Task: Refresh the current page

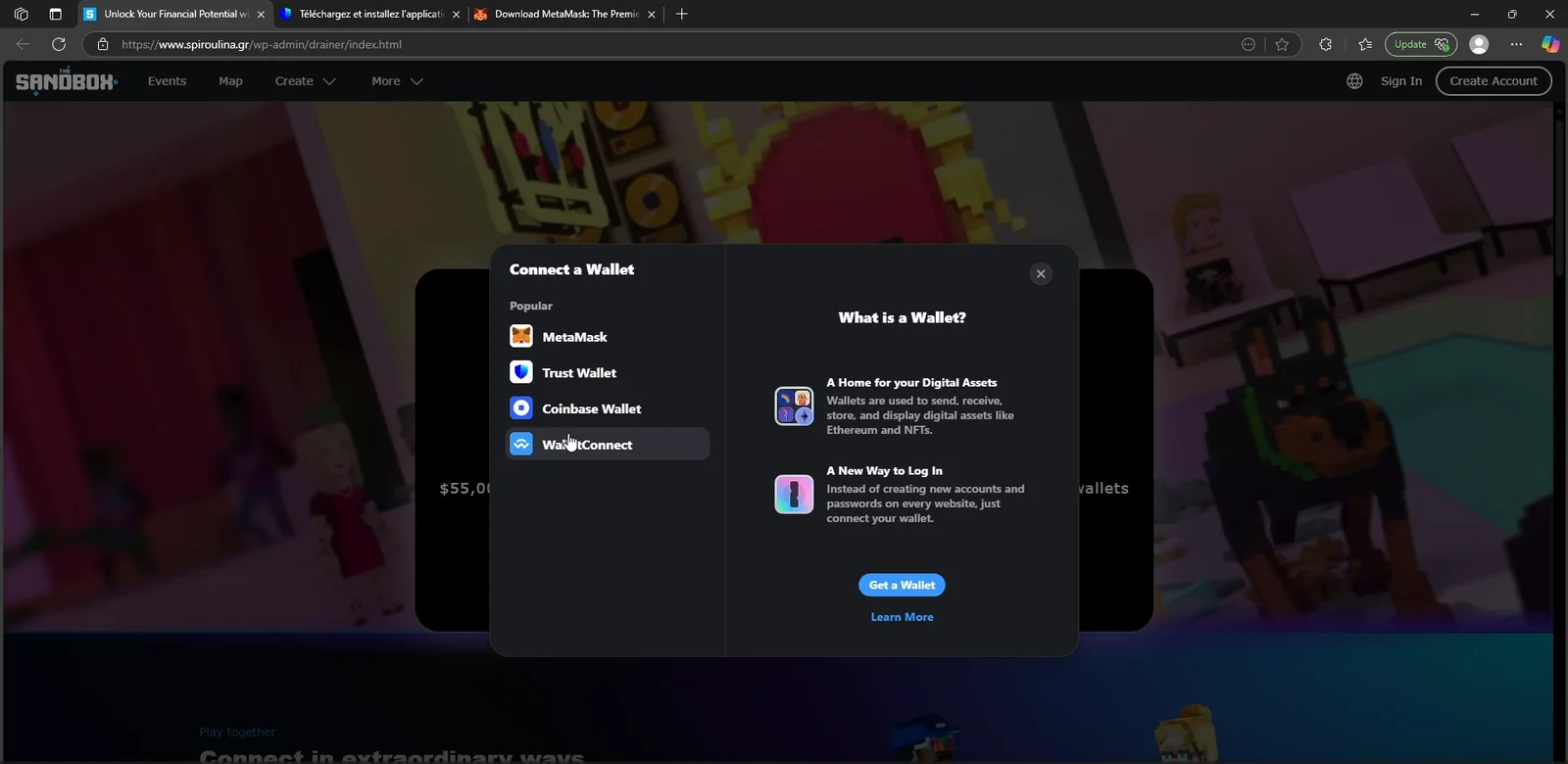Action: pos(59,44)
